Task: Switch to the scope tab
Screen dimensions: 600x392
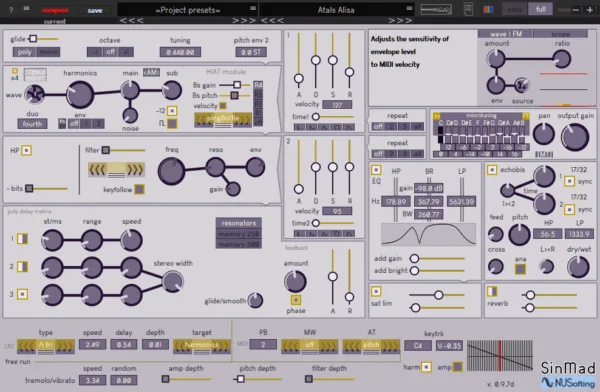Action: pyautogui.click(x=561, y=34)
